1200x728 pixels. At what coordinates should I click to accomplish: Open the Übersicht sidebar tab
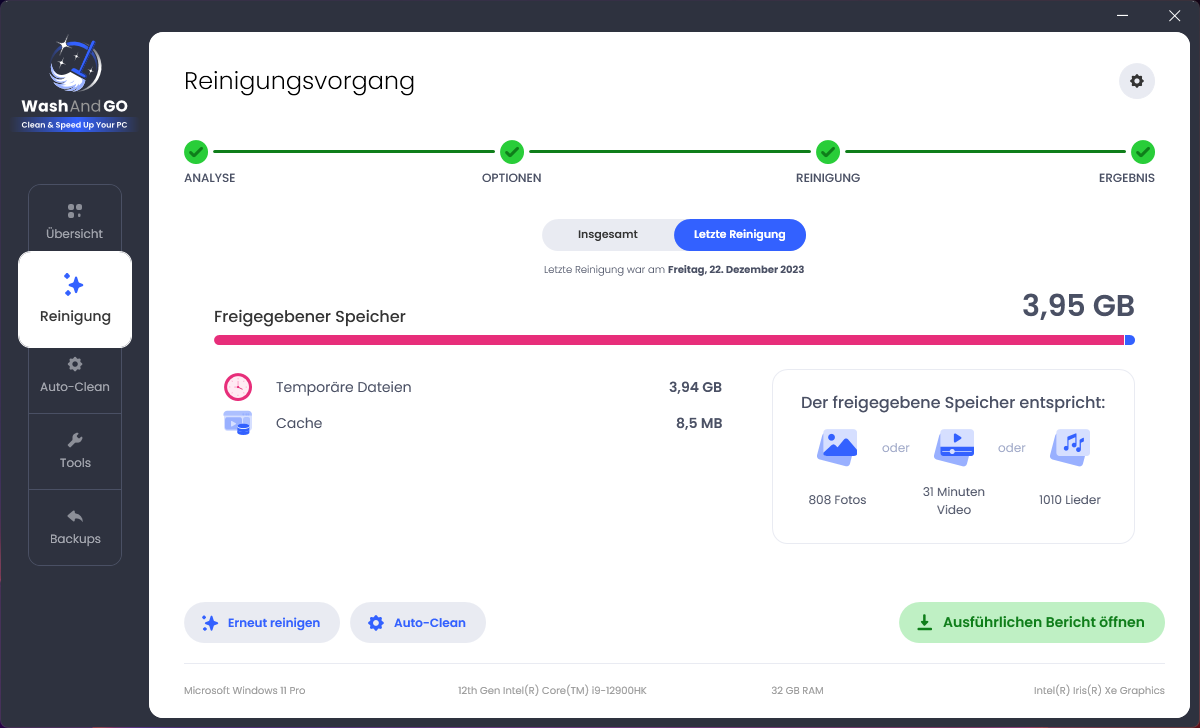coord(75,222)
